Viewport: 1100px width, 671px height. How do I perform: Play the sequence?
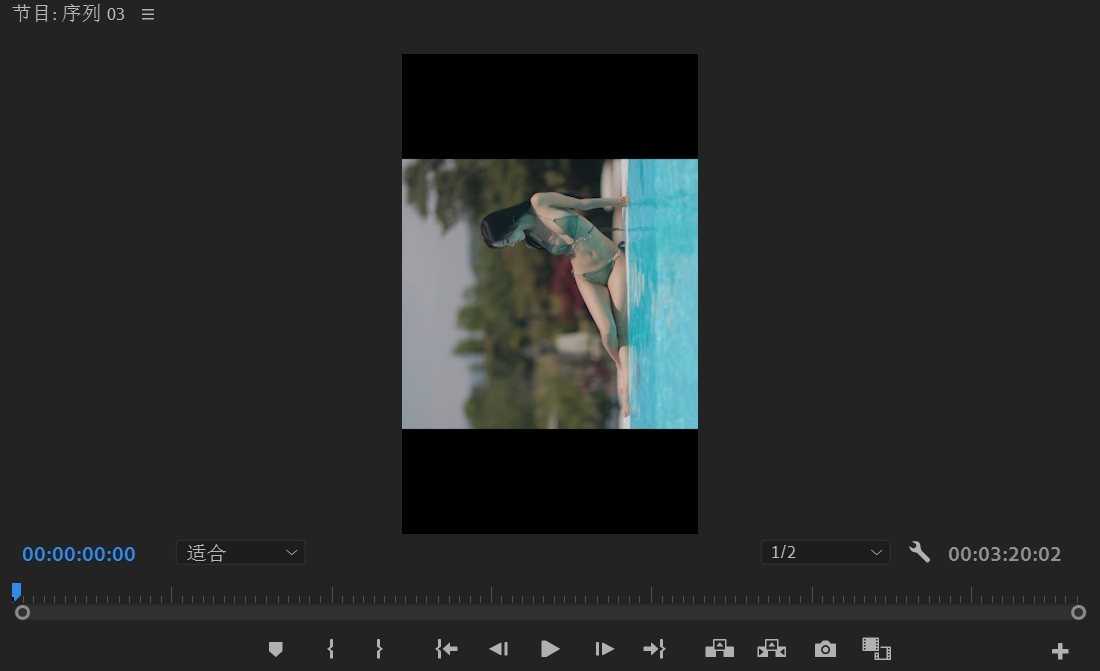[550, 649]
